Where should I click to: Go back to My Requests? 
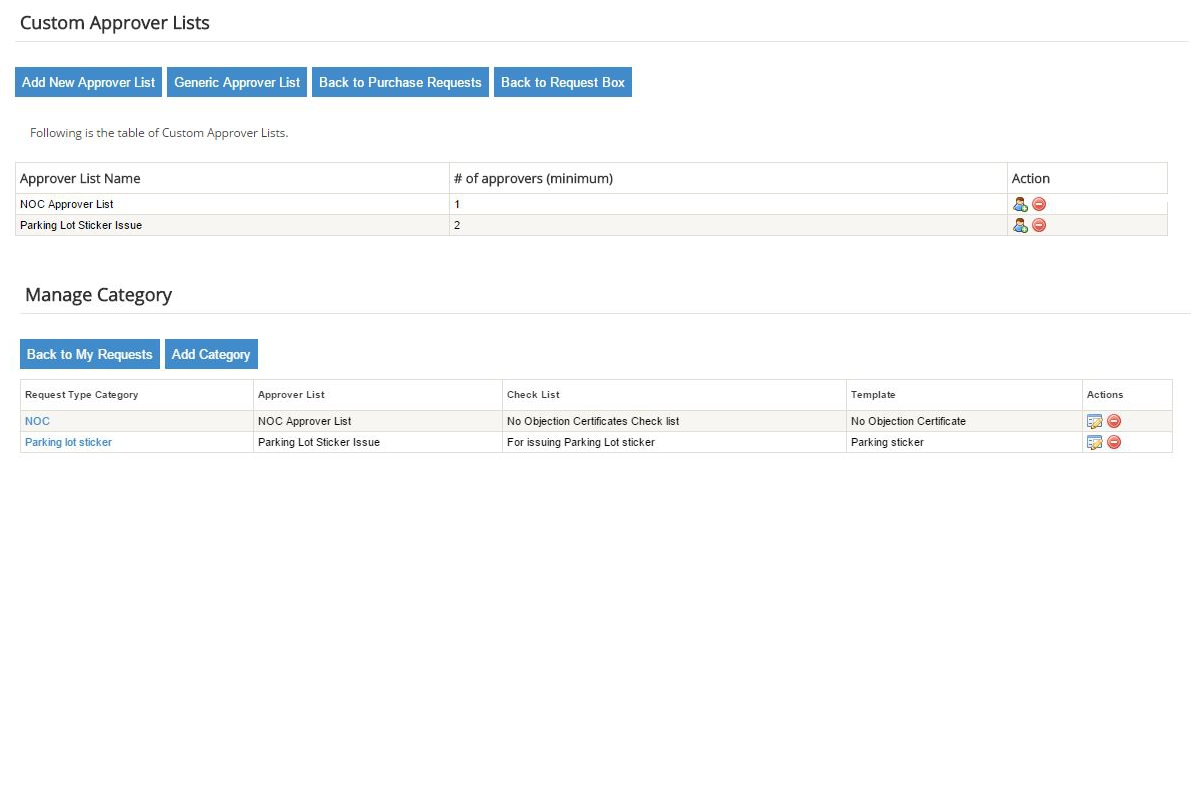(x=89, y=353)
